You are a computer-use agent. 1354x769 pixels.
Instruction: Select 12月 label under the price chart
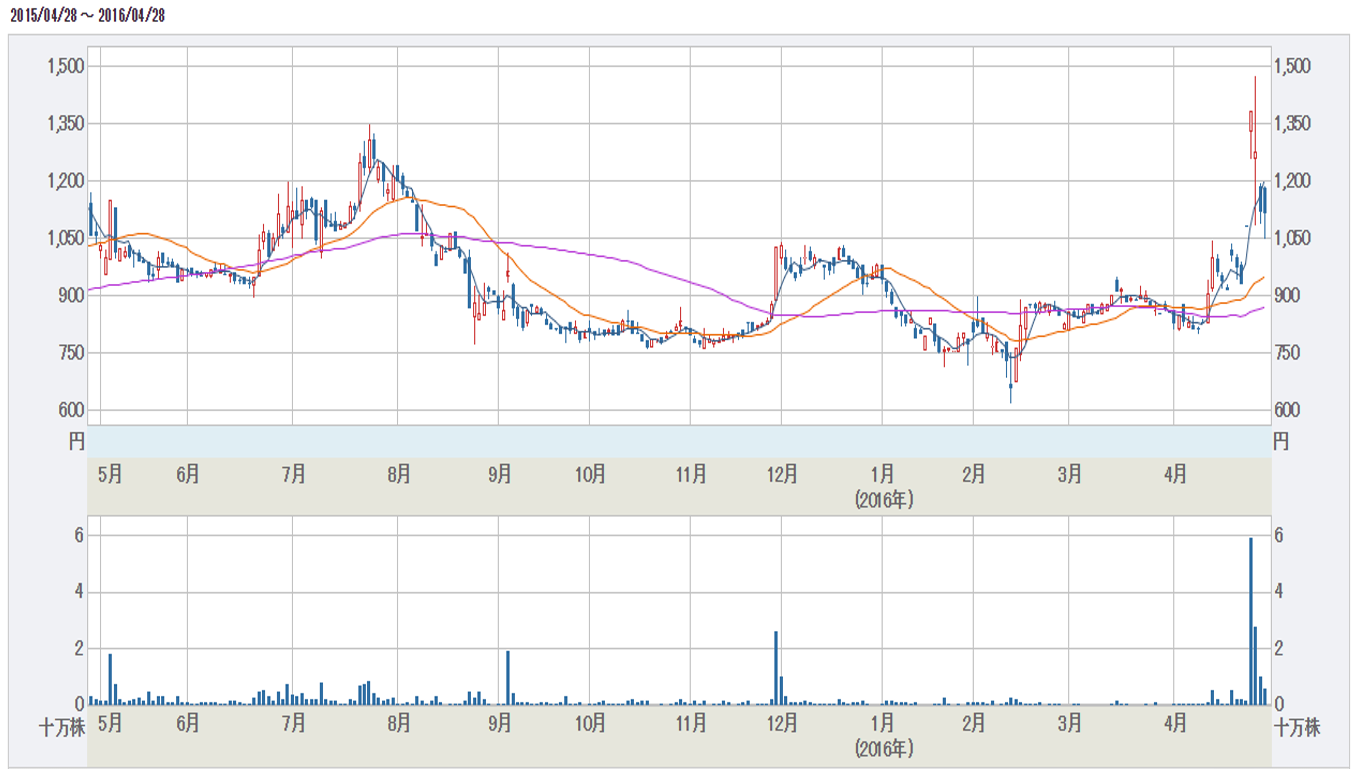[x=782, y=474]
